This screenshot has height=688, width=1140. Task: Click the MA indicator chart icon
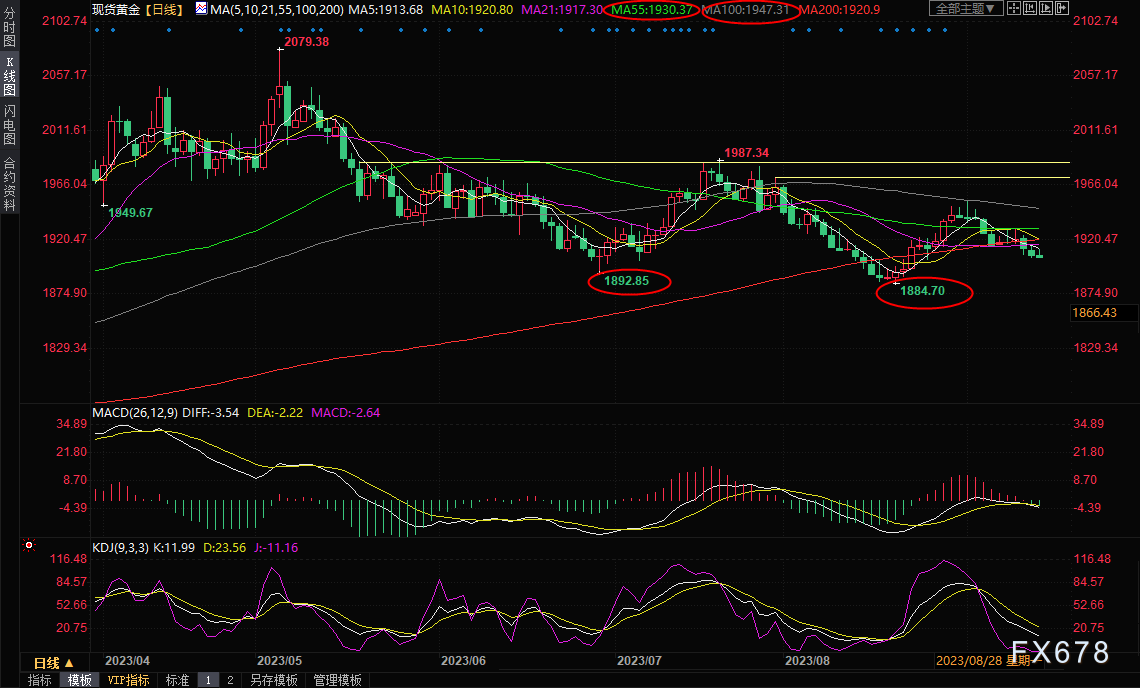point(201,9)
